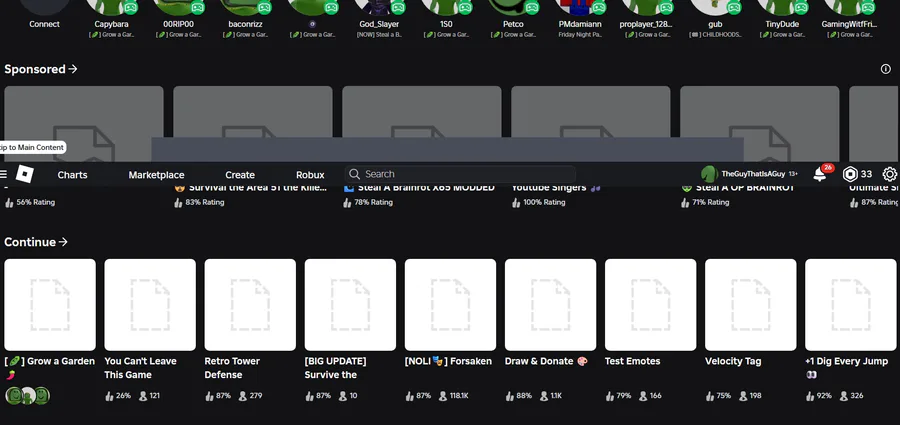Click the 56% Rating text
This screenshot has height=425, width=900.
pos(36,202)
